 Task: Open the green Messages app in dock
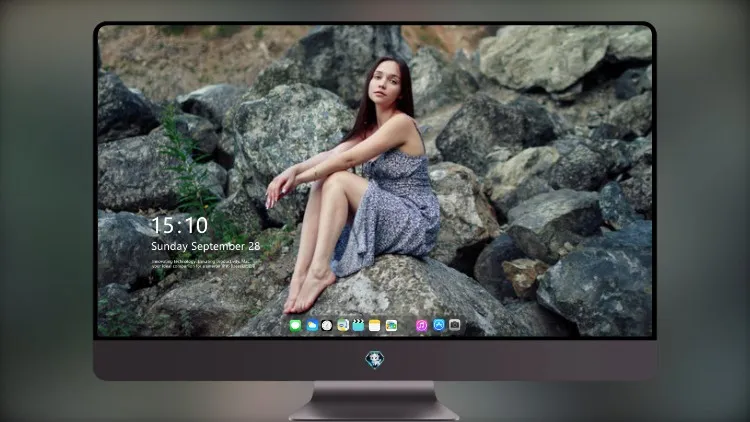click(x=296, y=326)
